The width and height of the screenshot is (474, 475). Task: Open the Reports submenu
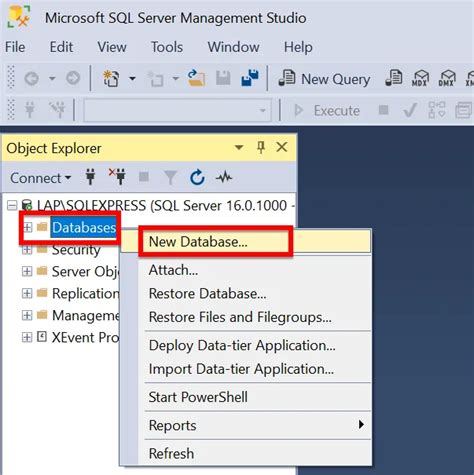coord(246,425)
